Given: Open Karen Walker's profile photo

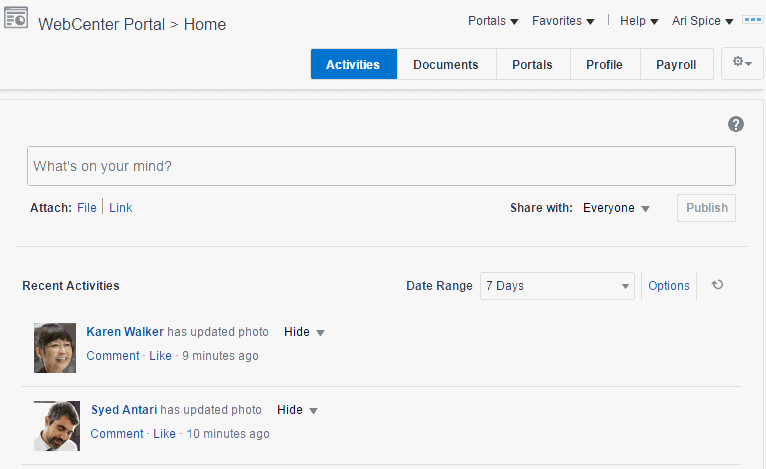Looking at the screenshot, I should pos(55,347).
